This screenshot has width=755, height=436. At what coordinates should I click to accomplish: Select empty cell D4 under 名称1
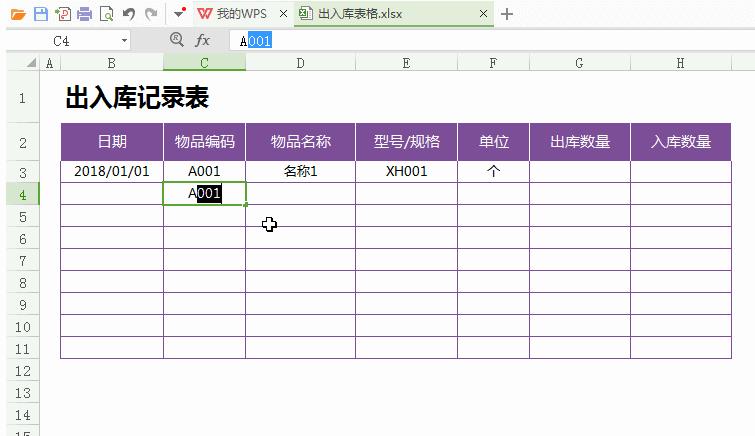point(300,194)
